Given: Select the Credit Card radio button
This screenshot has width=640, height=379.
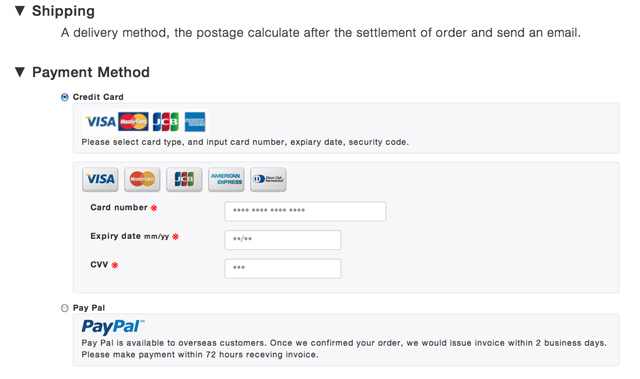Looking at the screenshot, I should [x=64, y=97].
